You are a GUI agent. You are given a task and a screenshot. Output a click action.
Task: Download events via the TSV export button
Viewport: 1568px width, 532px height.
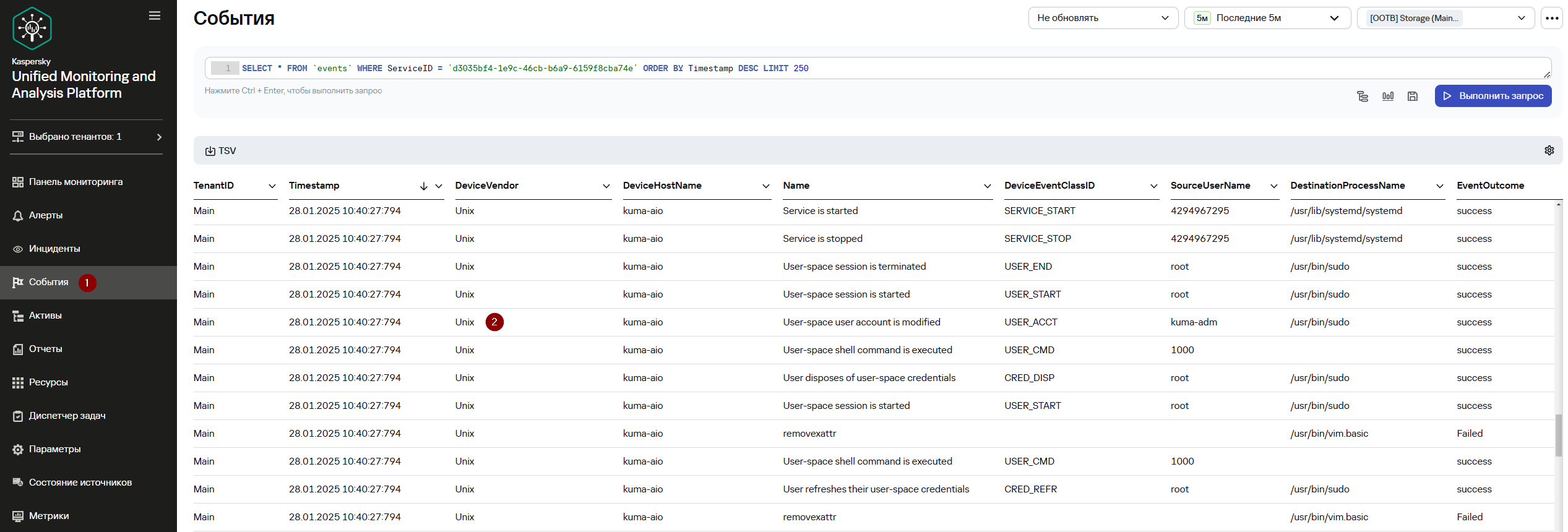[x=221, y=151]
